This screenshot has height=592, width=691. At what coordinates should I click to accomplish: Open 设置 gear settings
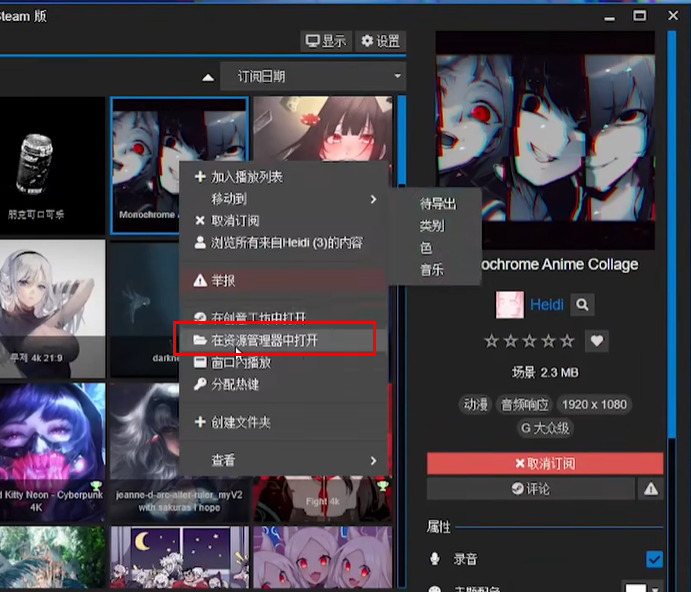pyautogui.click(x=380, y=41)
